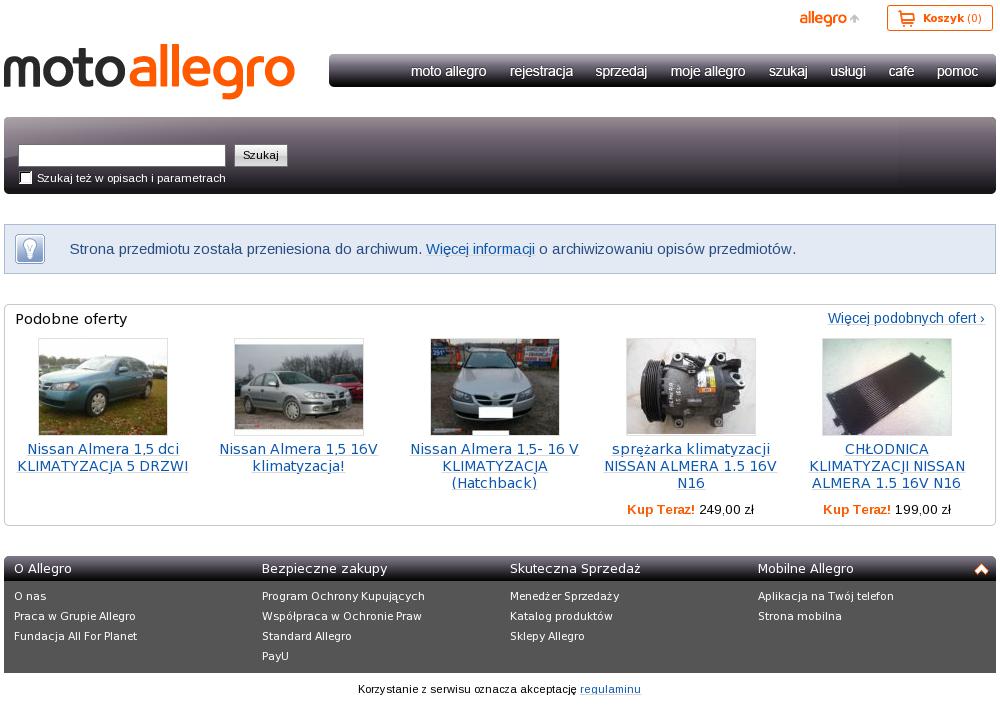Open 'Katalog produktów' footer link
The width and height of the screenshot is (1000, 709).
[x=561, y=617]
